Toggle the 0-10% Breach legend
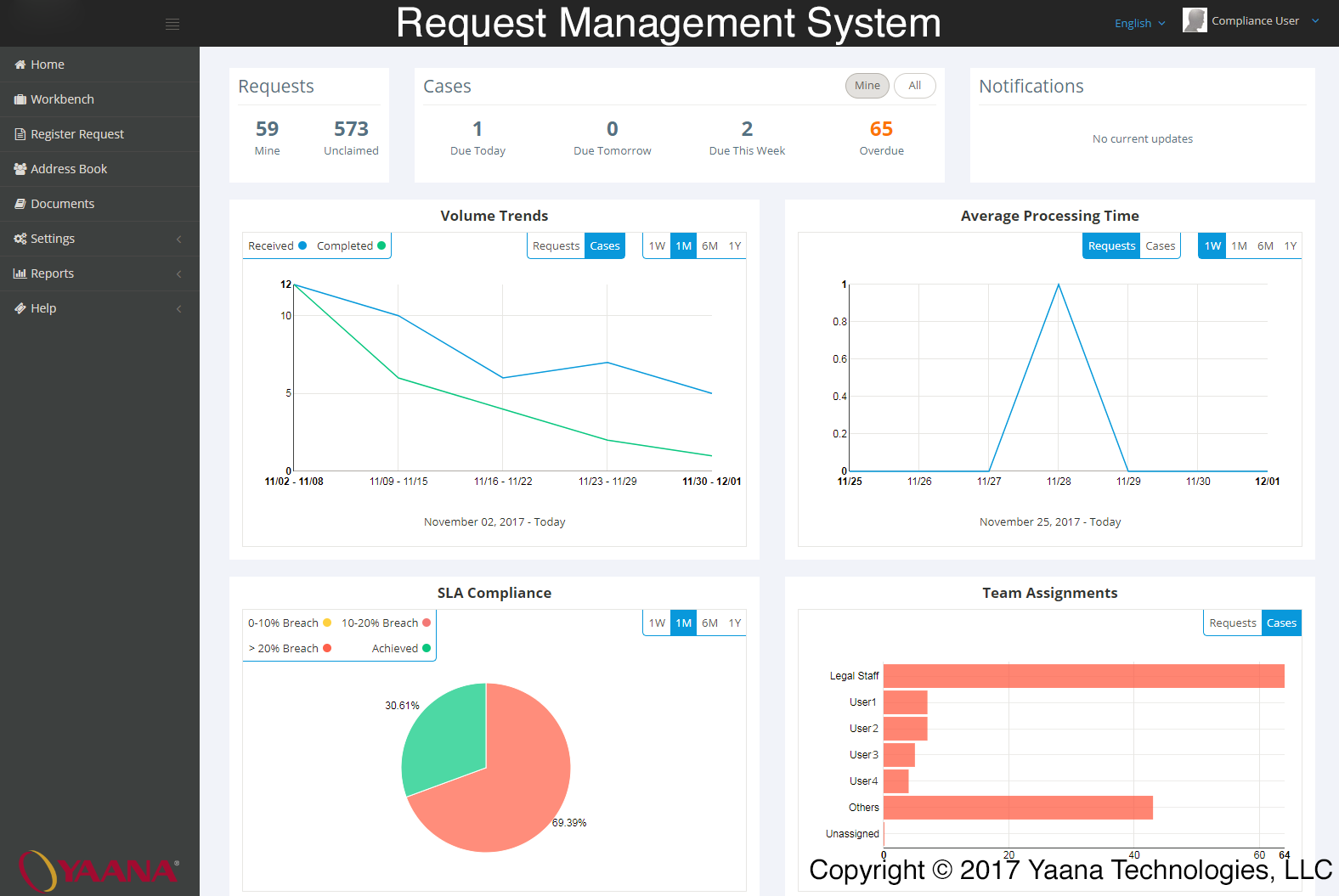The height and width of the screenshot is (896, 1339). click(x=290, y=623)
